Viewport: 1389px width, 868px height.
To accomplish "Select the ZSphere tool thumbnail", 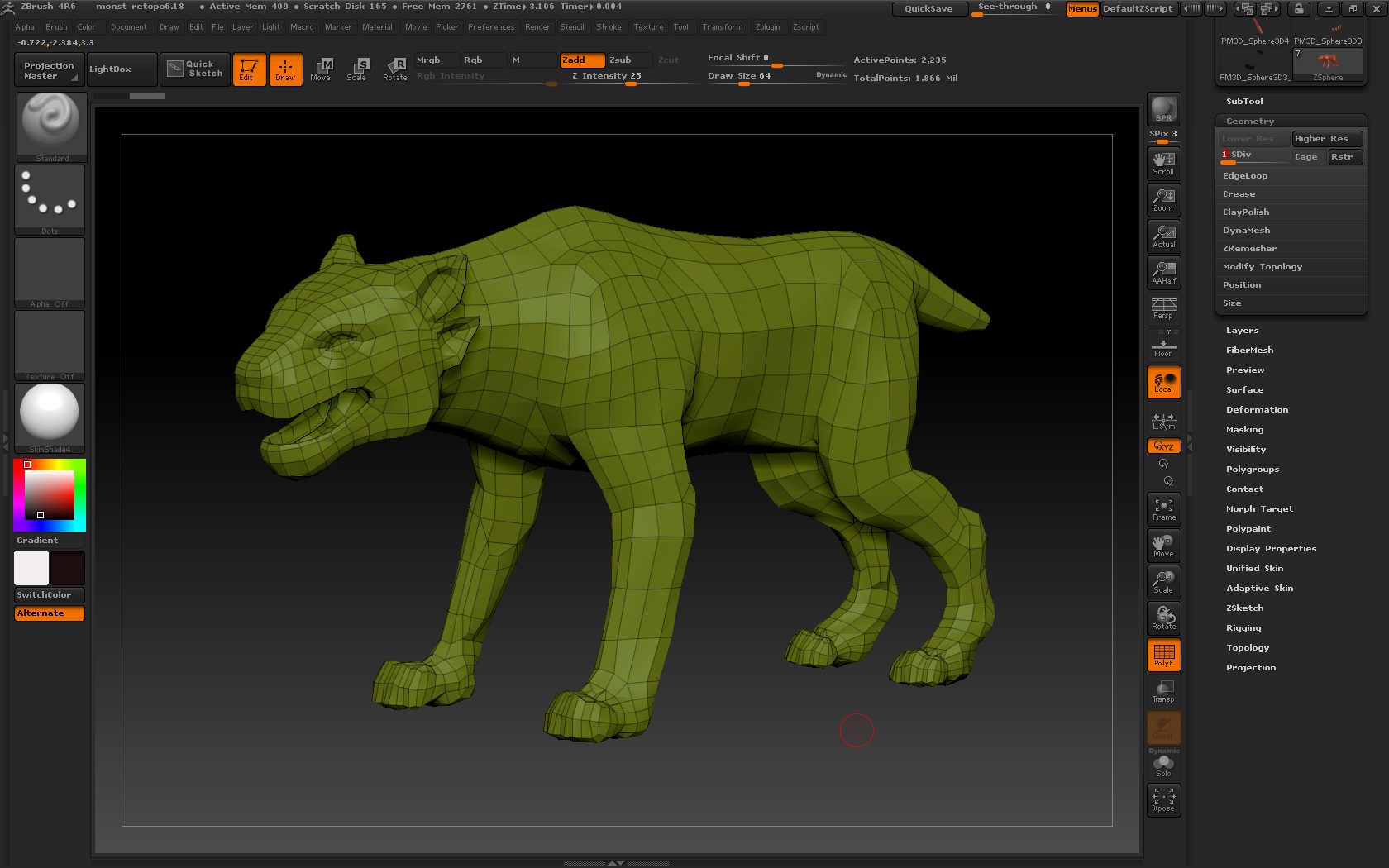I will coord(1328,64).
